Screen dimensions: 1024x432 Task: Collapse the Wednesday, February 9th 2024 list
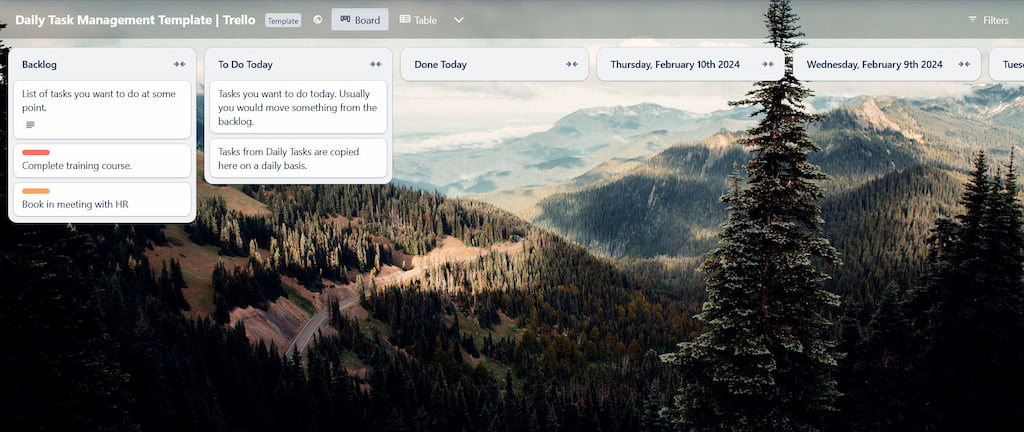pyautogui.click(x=964, y=64)
